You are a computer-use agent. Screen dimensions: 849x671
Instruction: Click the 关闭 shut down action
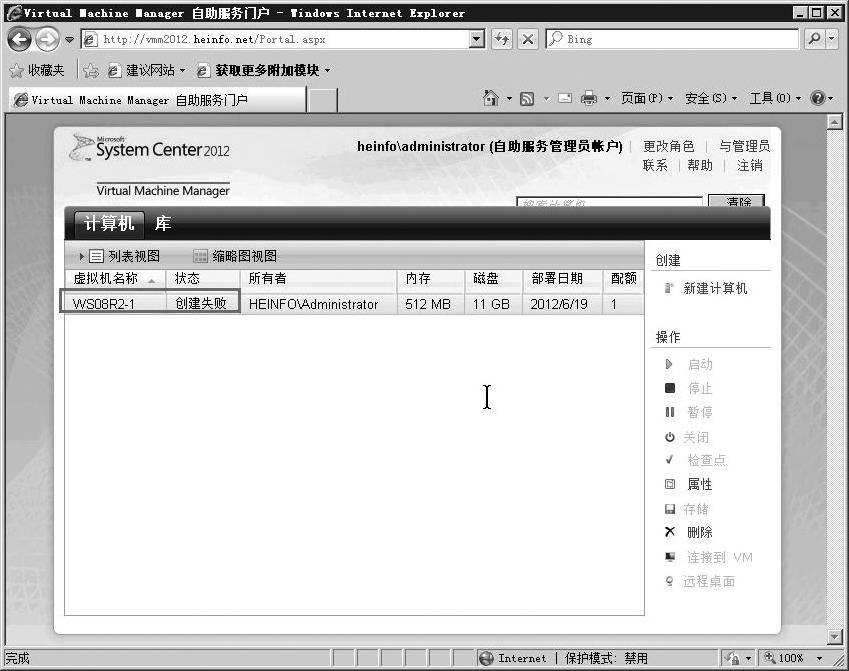[x=687, y=437]
